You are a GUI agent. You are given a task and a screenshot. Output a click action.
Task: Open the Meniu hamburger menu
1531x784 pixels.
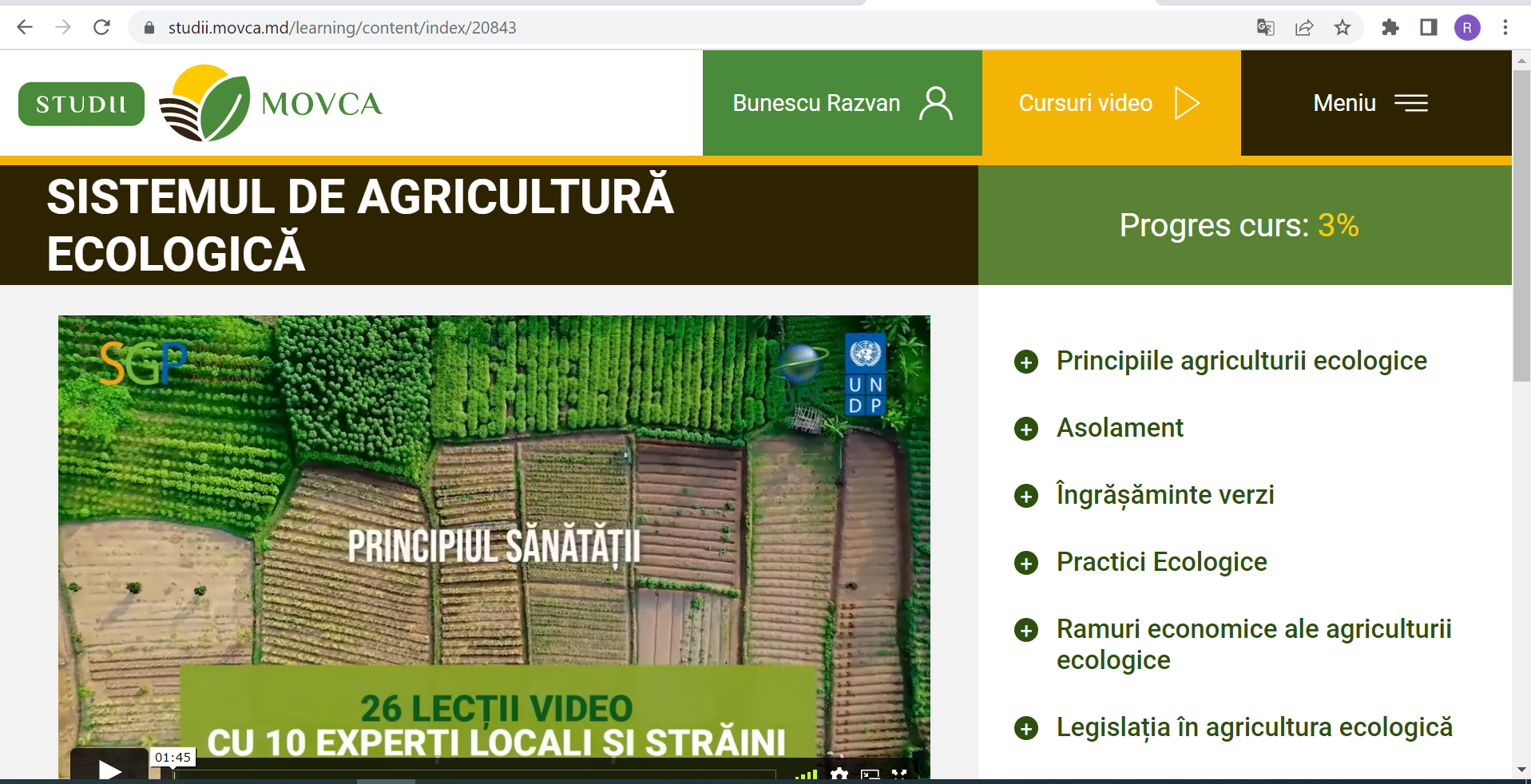click(1410, 103)
